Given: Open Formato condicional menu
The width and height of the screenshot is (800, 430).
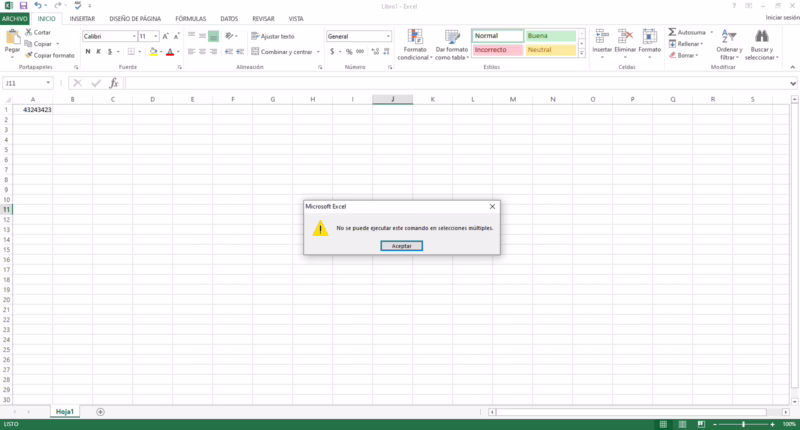Looking at the screenshot, I should 415,45.
